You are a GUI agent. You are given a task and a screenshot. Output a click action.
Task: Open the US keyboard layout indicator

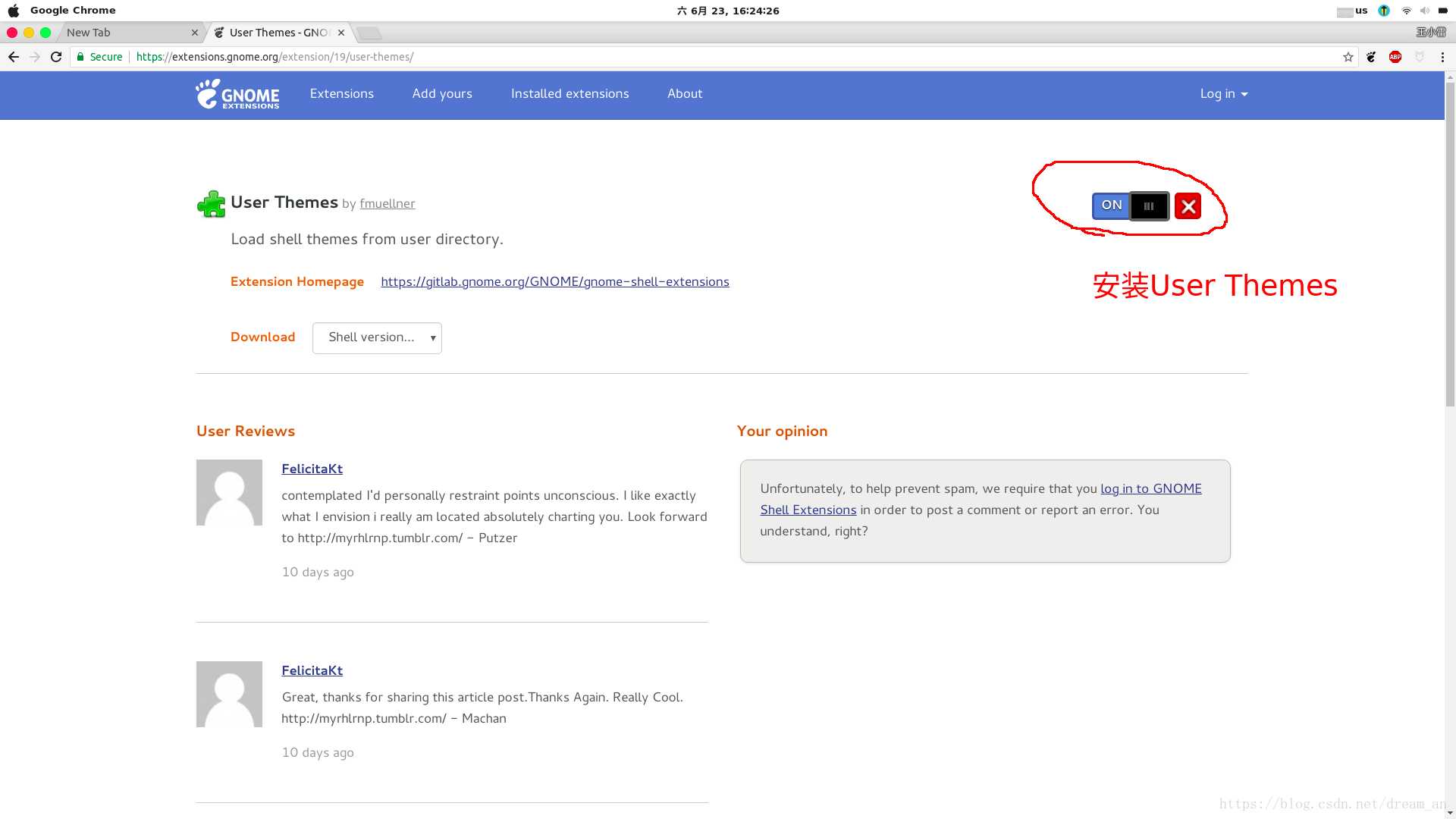1353,11
